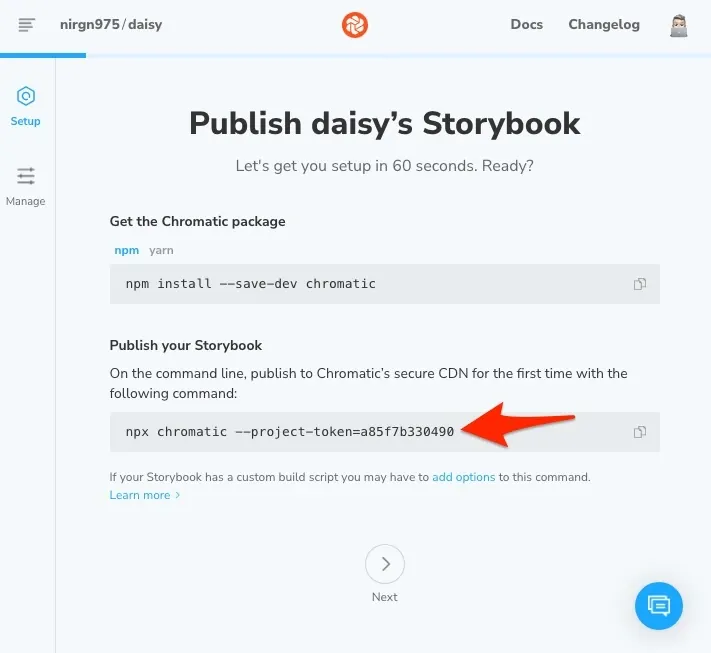The width and height of the screenshot is (711, 653).
Task: Open the user avatar menu
Action: [x=679, y=25]
